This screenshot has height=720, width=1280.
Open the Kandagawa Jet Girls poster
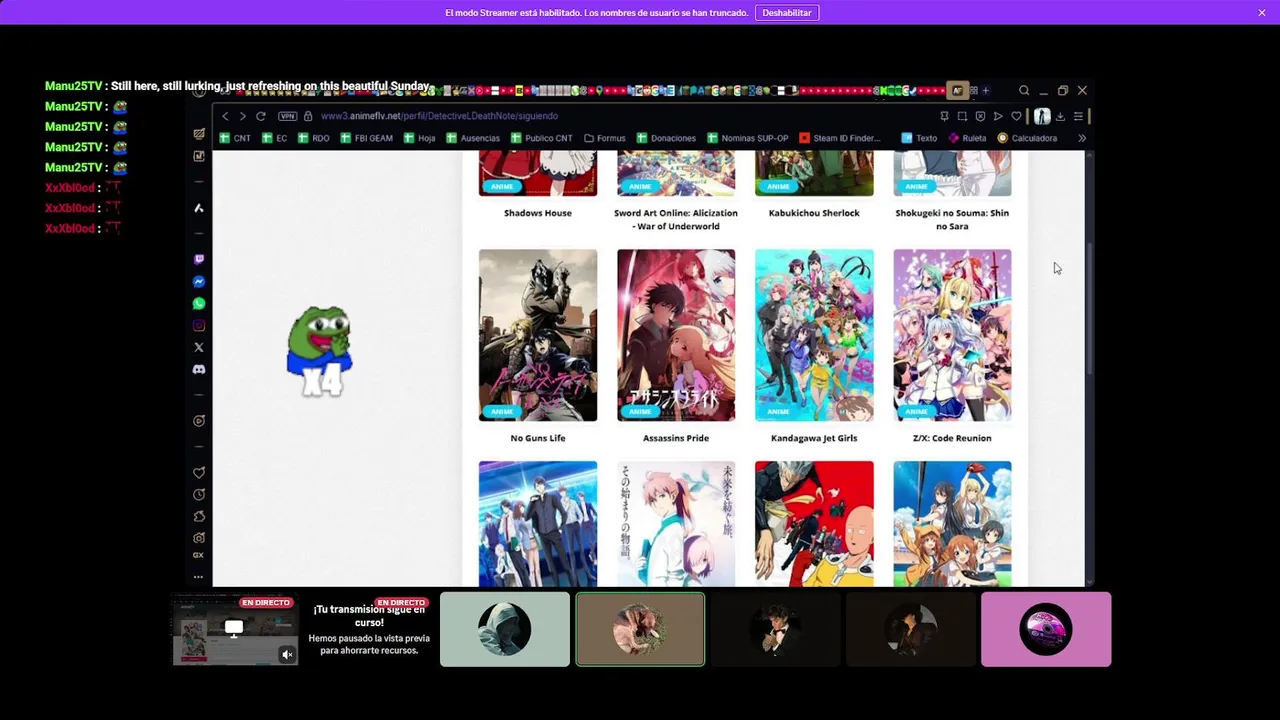click(814, 335)
